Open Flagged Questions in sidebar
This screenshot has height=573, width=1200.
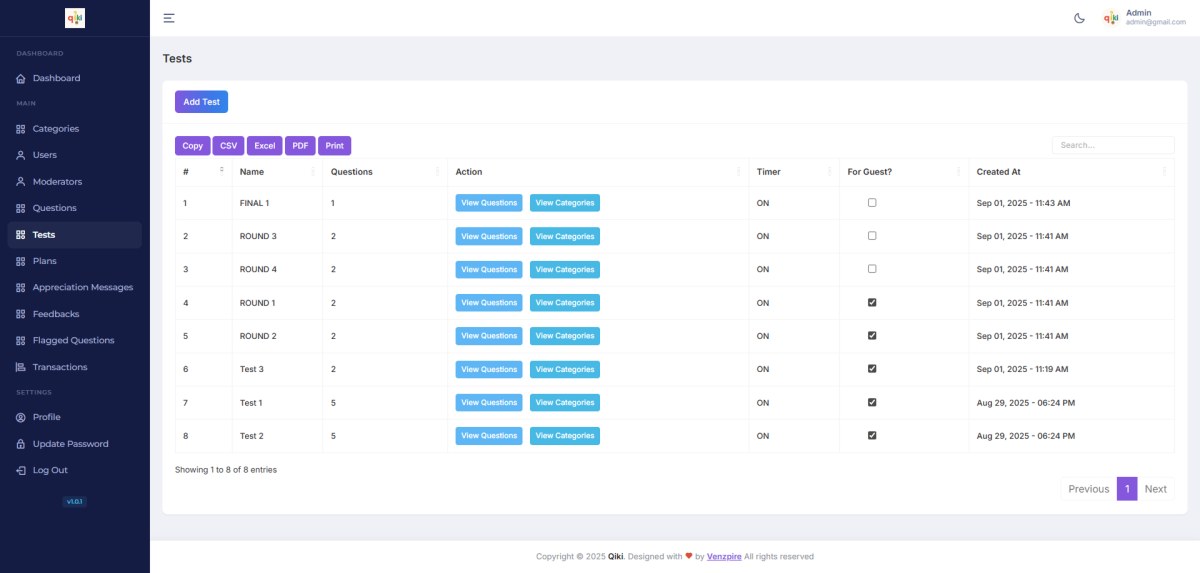point(73,340)
